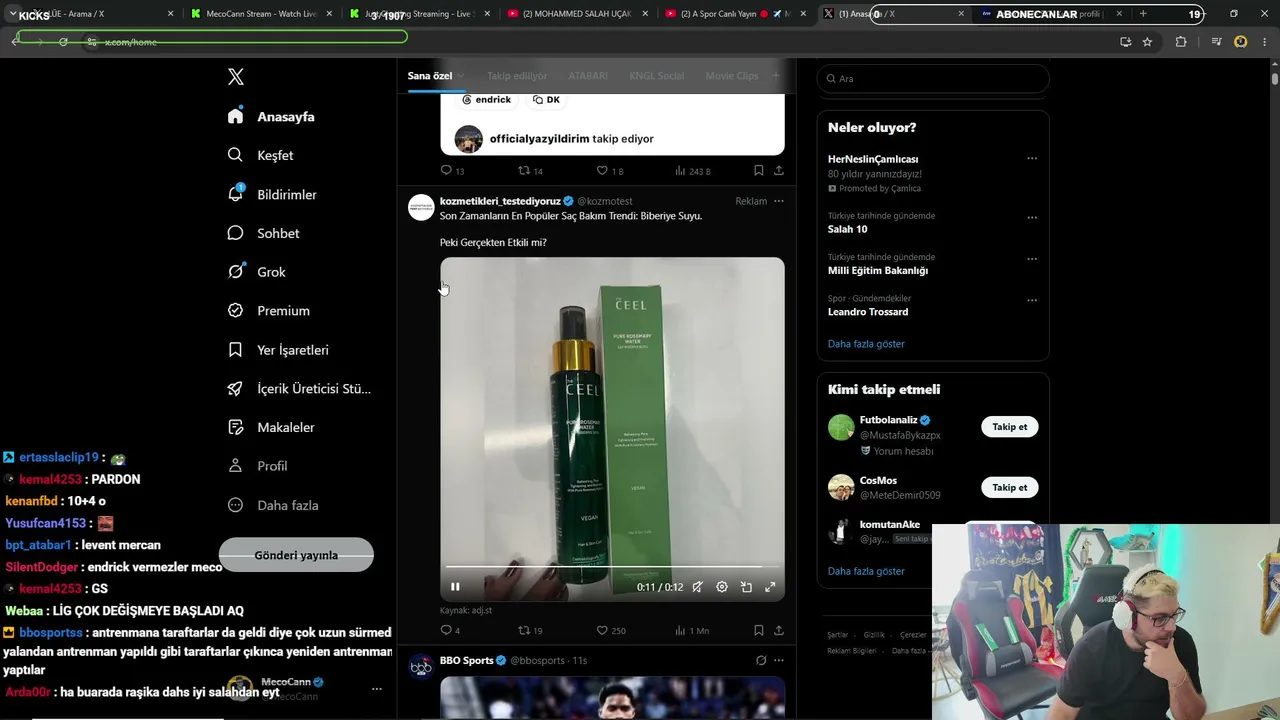Like the kozmetikleri post with 250 likes

tap(611, 631)
